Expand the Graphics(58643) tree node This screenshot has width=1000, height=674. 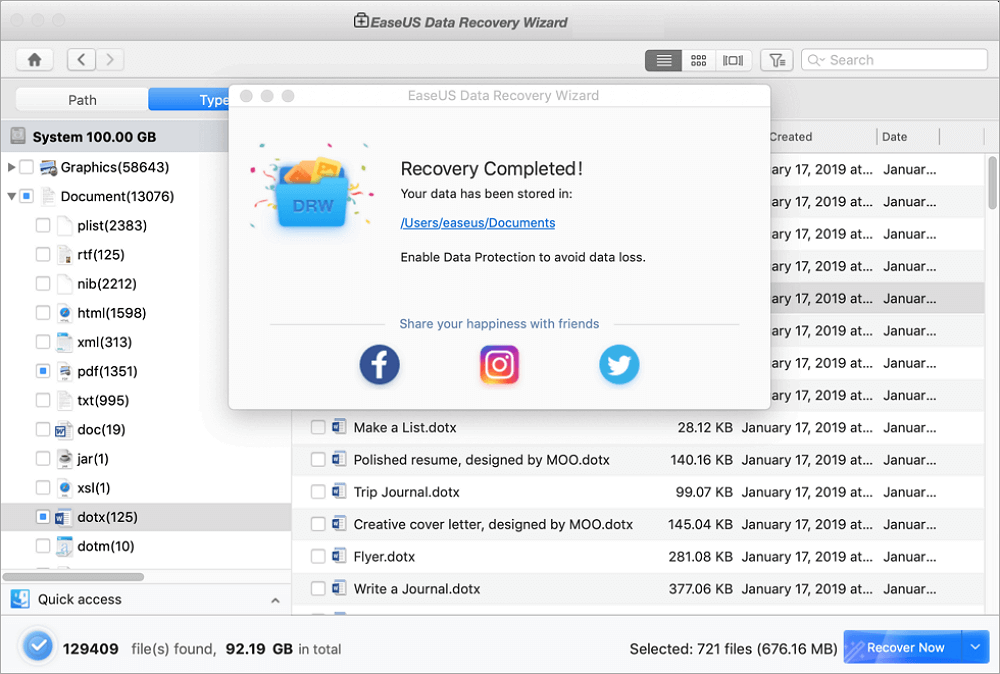pos(12,167)
